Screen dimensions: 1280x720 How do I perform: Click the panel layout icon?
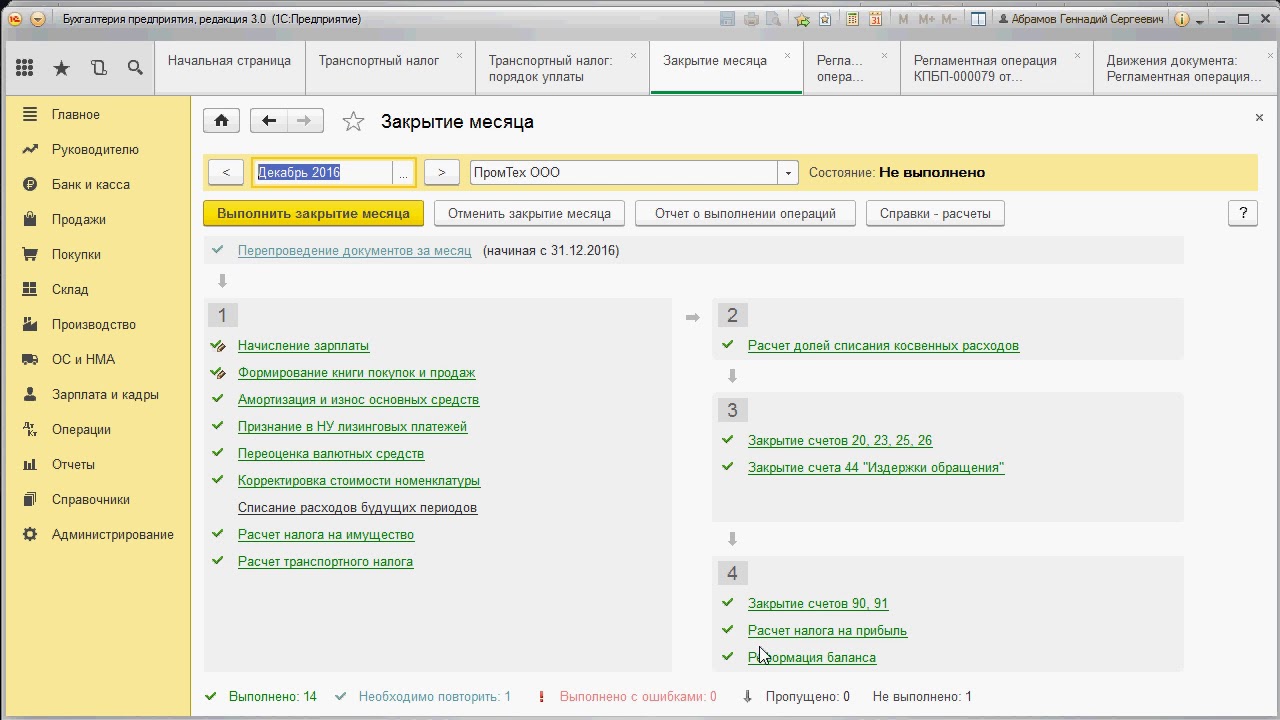(x=979, y=19)
